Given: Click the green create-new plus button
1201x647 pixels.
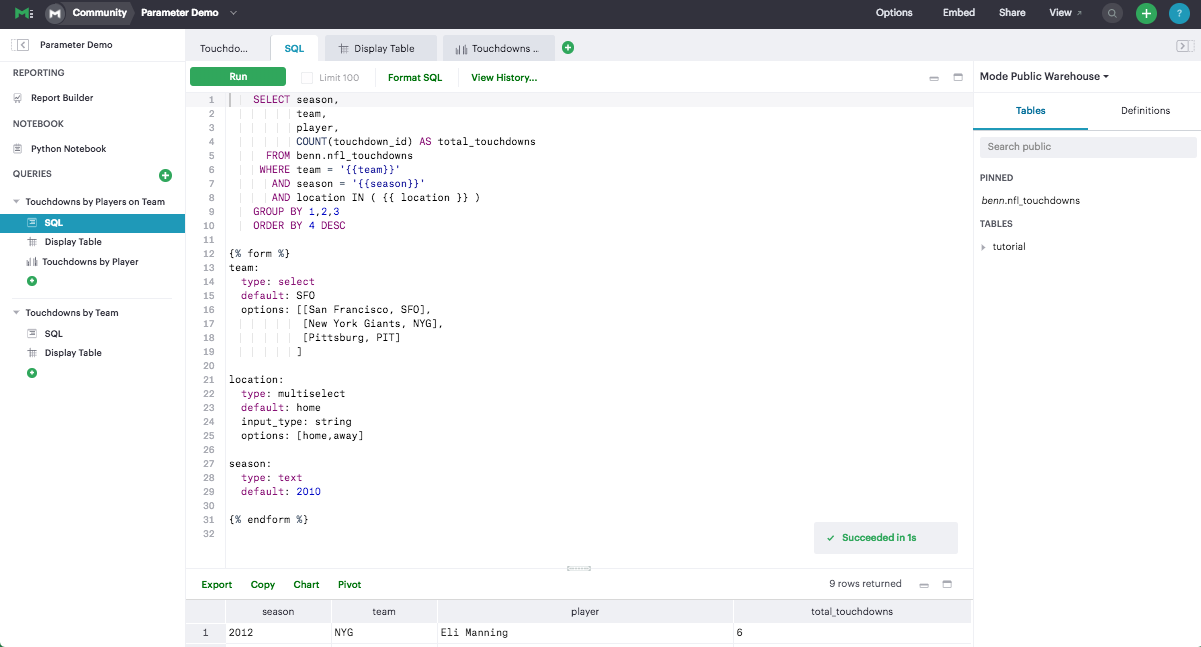Looking at the screenshot, I should point(1146,13).
